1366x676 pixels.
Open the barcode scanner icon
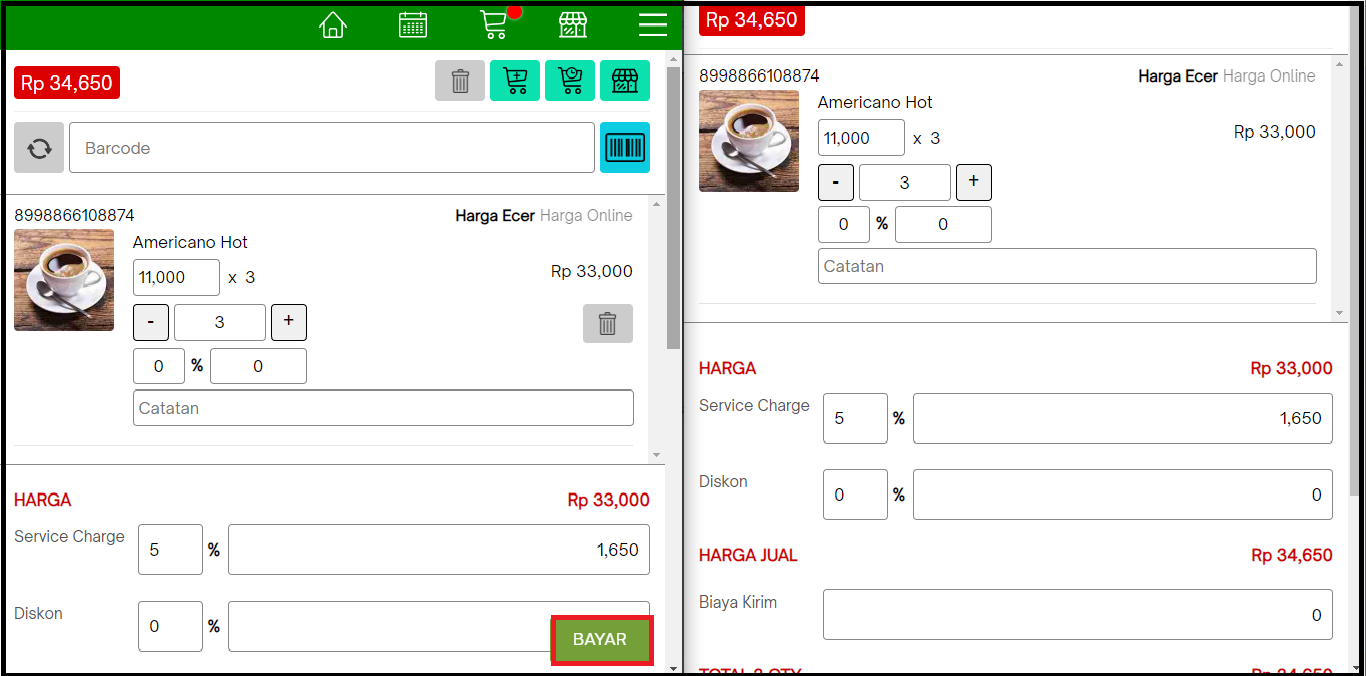tap(624, 147)
